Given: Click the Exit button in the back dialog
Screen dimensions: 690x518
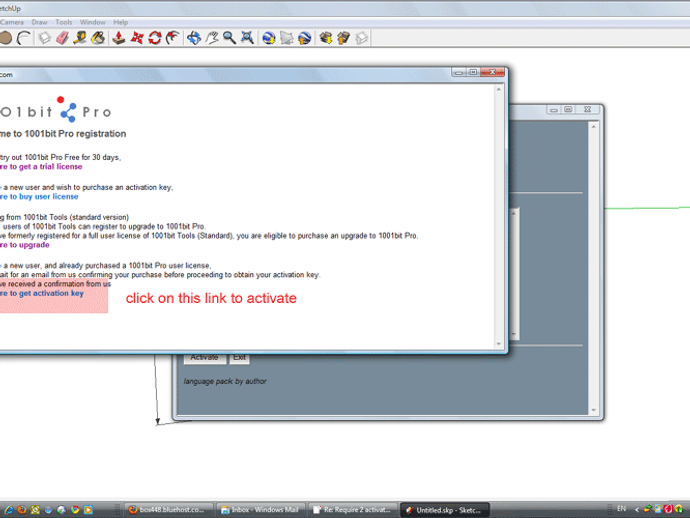Looking at the screenshot, I should click(x=240, y=357).
